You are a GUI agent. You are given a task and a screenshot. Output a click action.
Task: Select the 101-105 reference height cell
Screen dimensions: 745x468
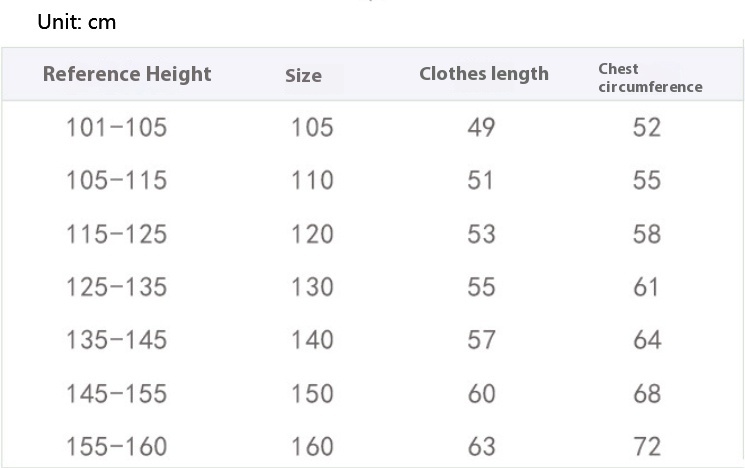[116, 127]
